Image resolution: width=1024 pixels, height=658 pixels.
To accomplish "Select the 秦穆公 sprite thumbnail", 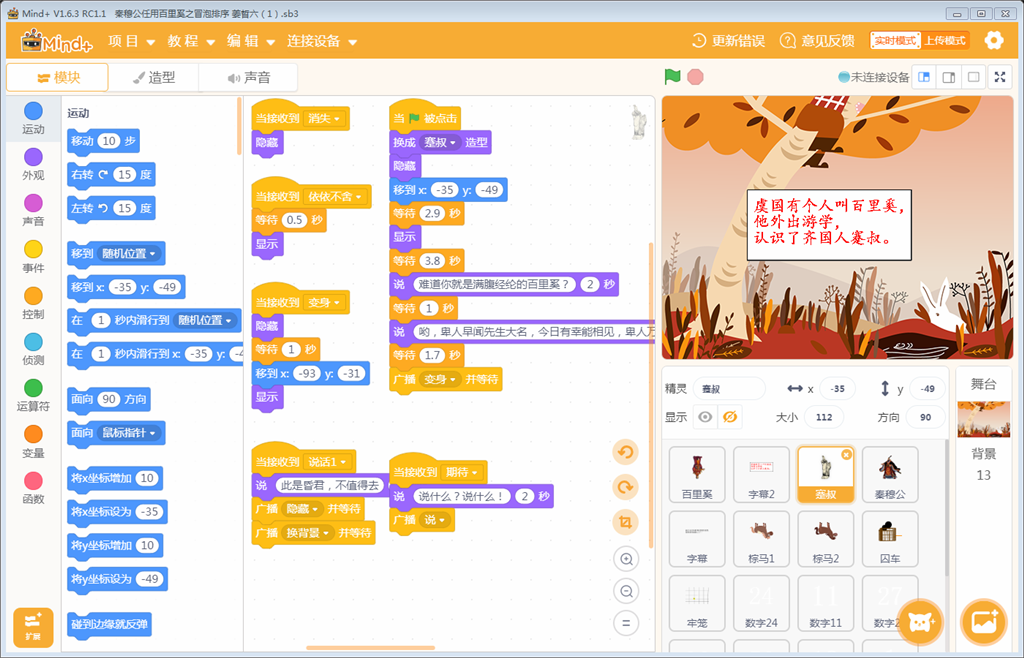I will pyautogui.click(x=889, y=475).
